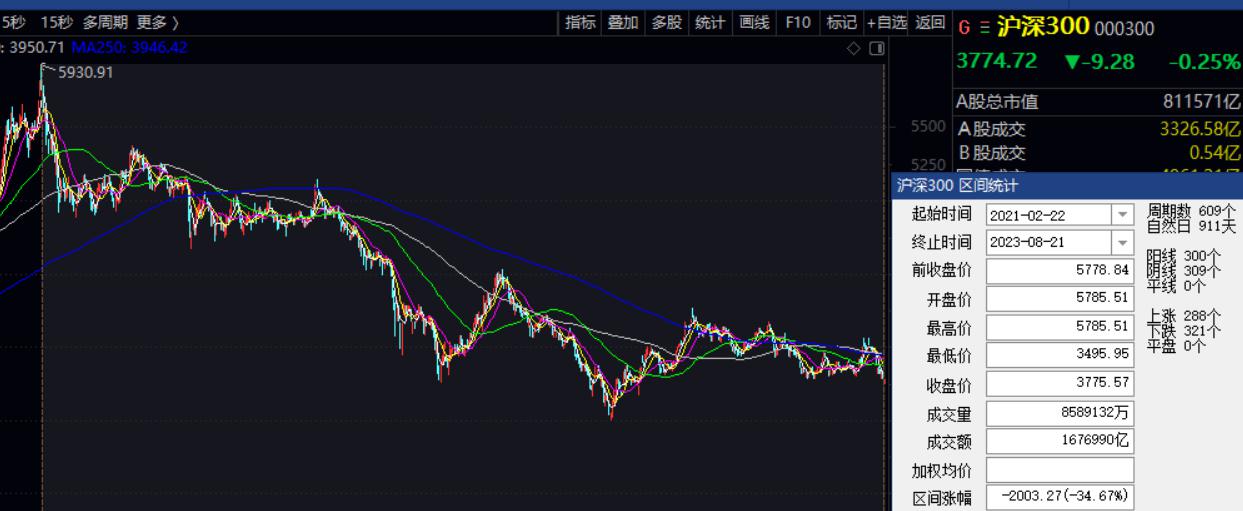Click the 收盘价 value field
The height and width of the screenshot is (511, 1243).
(x=1060, y=384)
